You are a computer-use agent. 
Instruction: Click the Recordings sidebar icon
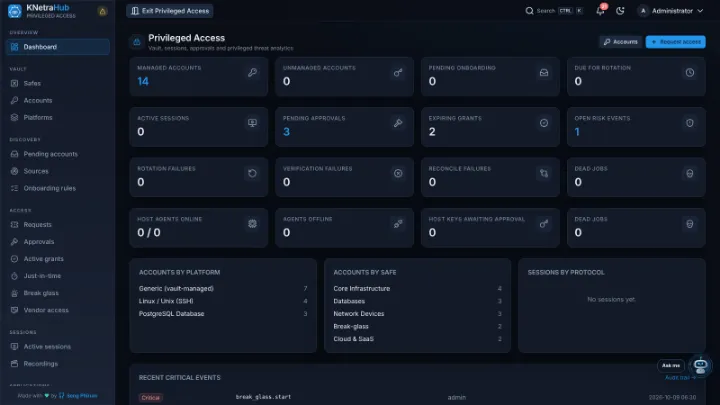[x=15, y=364]
